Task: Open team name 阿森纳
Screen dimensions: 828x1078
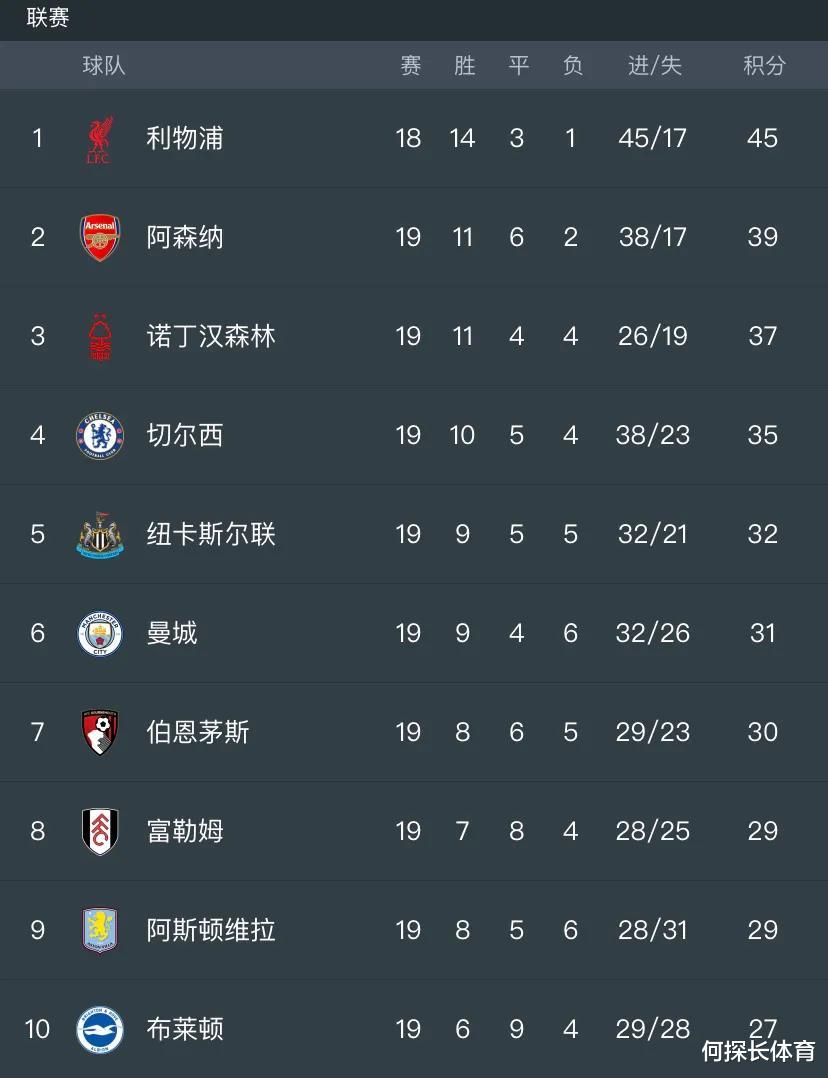Action: point(185,237)
